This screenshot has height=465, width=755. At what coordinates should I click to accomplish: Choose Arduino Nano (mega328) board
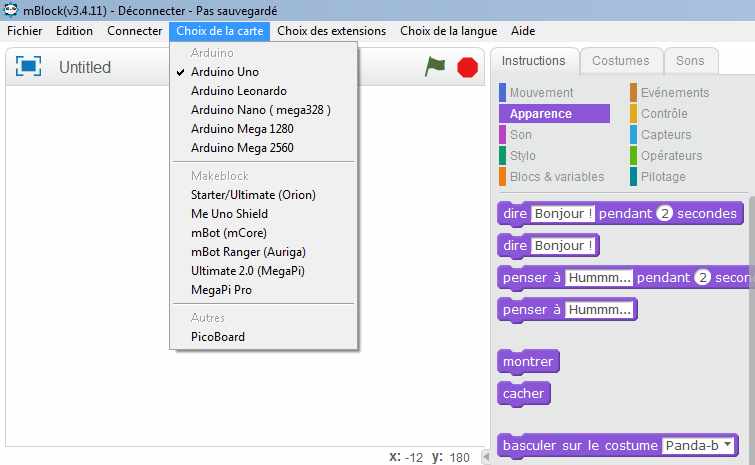(263, 110)
